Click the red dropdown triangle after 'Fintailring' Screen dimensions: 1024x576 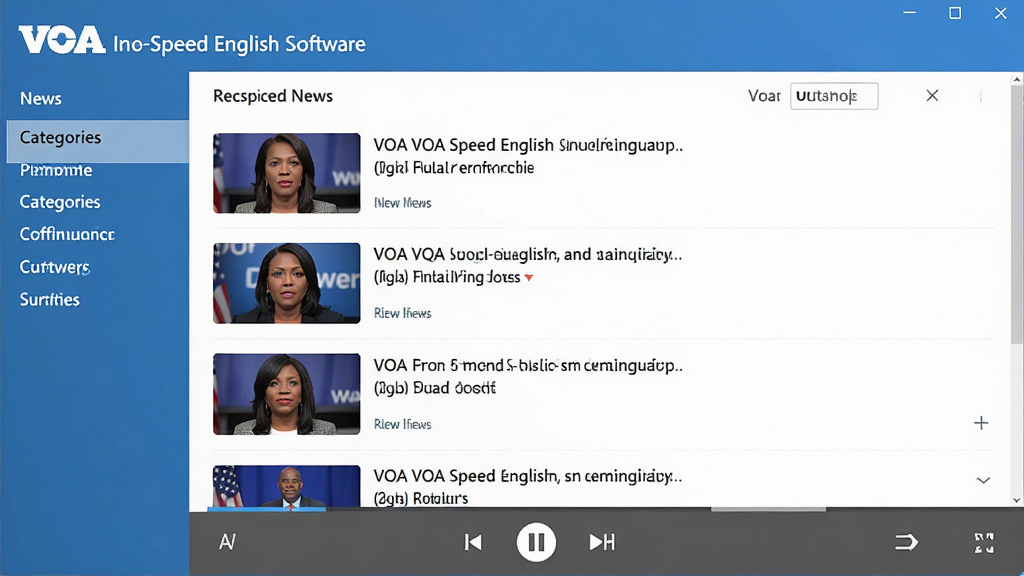(529, 278)
